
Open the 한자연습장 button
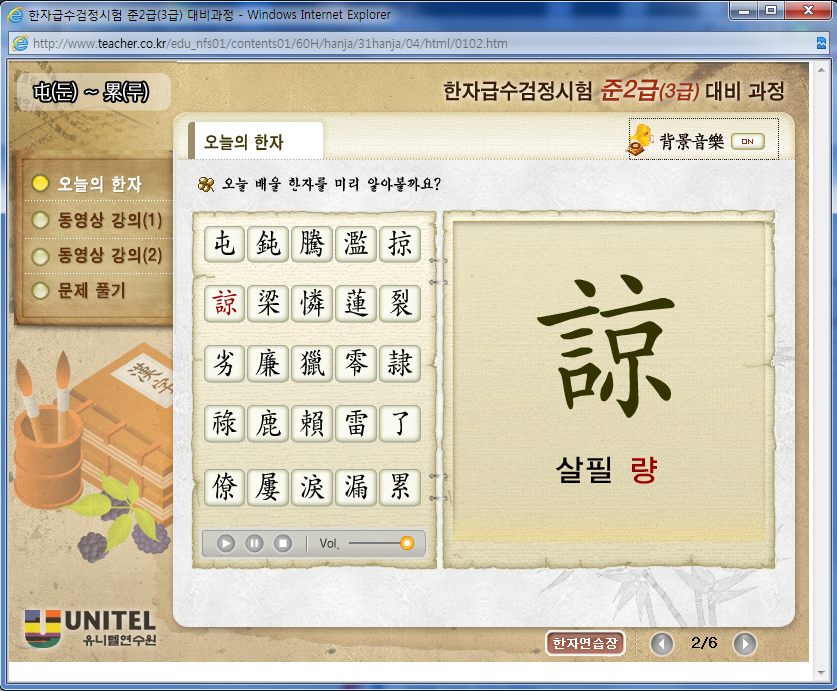(585, 643)
